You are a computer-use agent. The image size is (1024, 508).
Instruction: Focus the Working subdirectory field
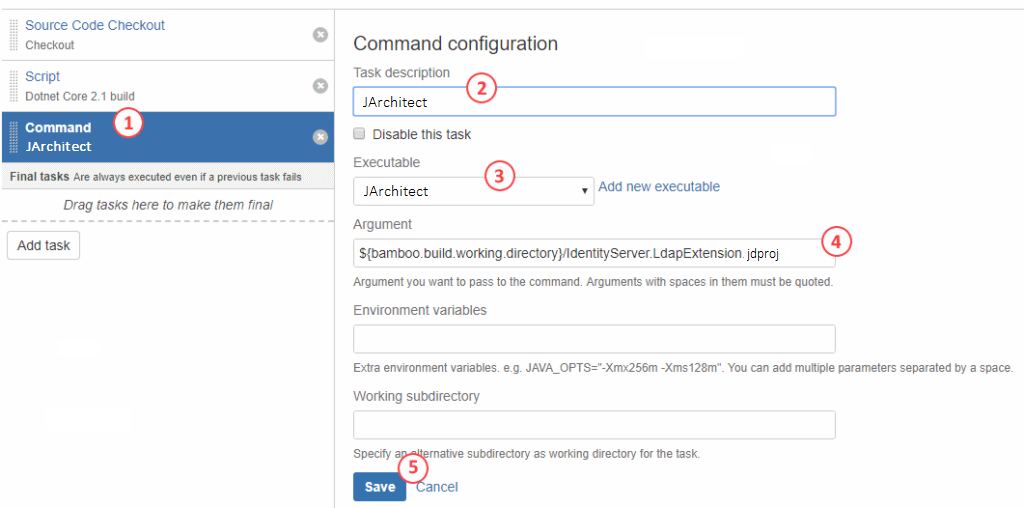(594, 425)
